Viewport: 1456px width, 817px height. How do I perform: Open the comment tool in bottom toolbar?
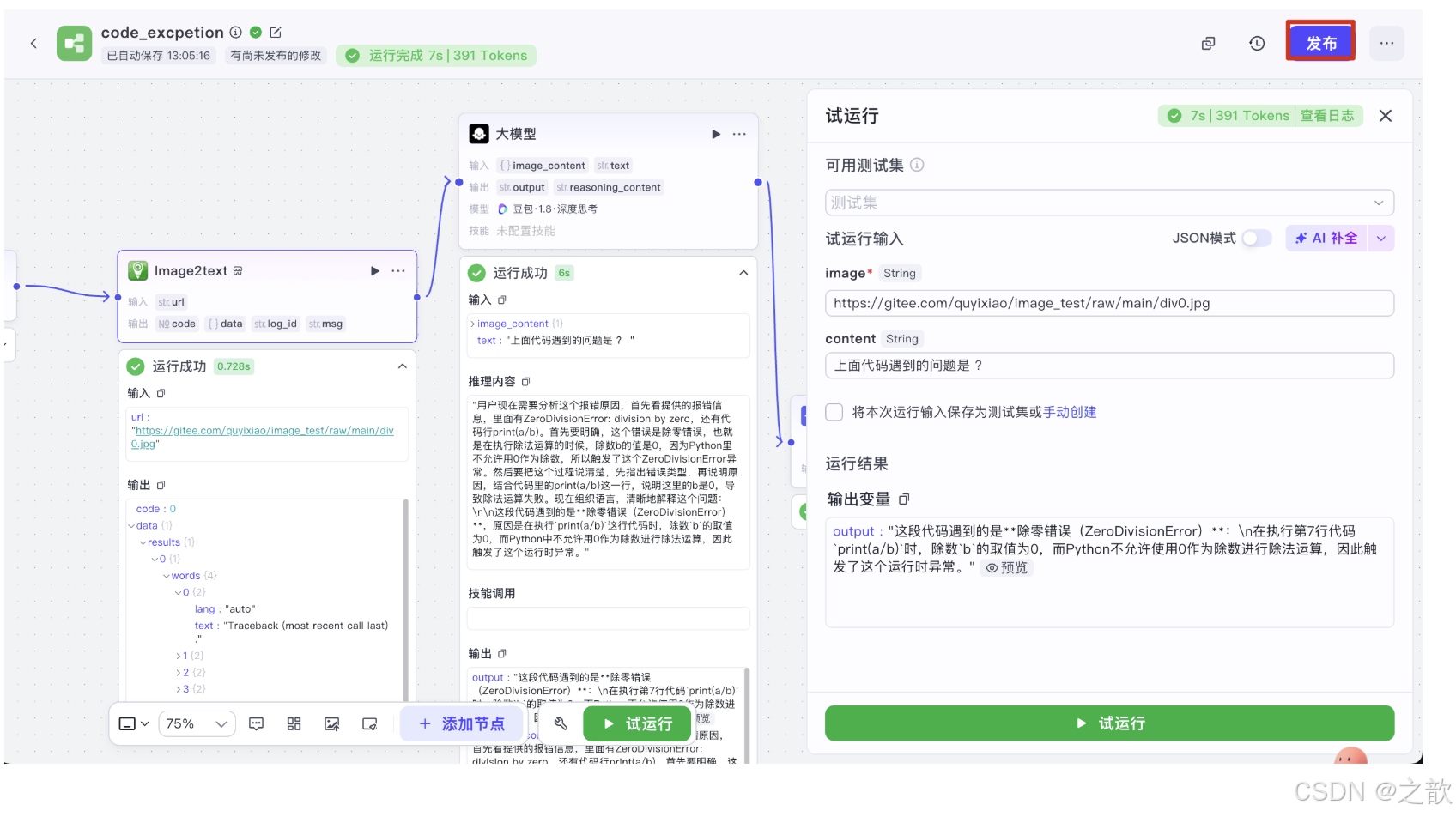[256, 723]
